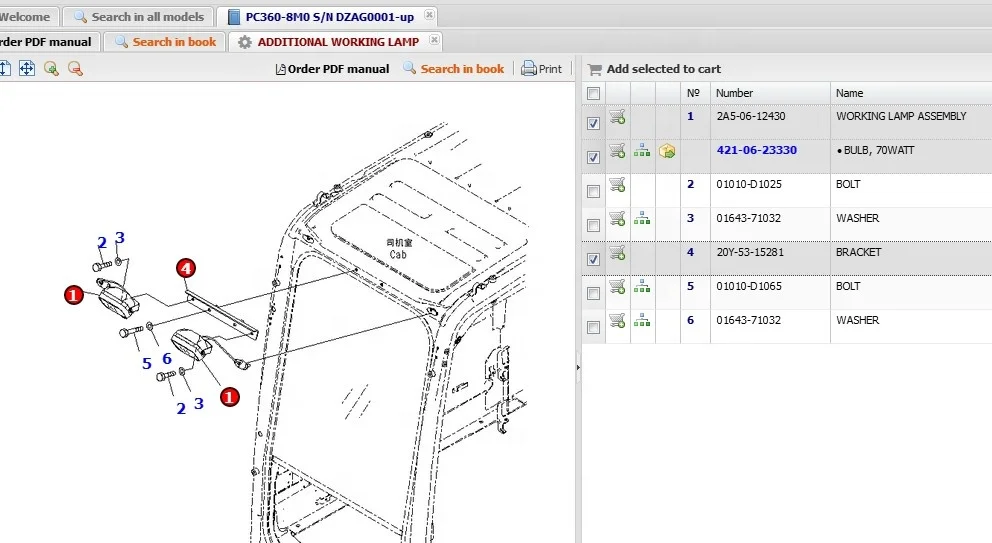This screenshot has height=543, width=992.
Task: Add WASHER number 3 to cart via cart icon
Action: pos(617,219)
